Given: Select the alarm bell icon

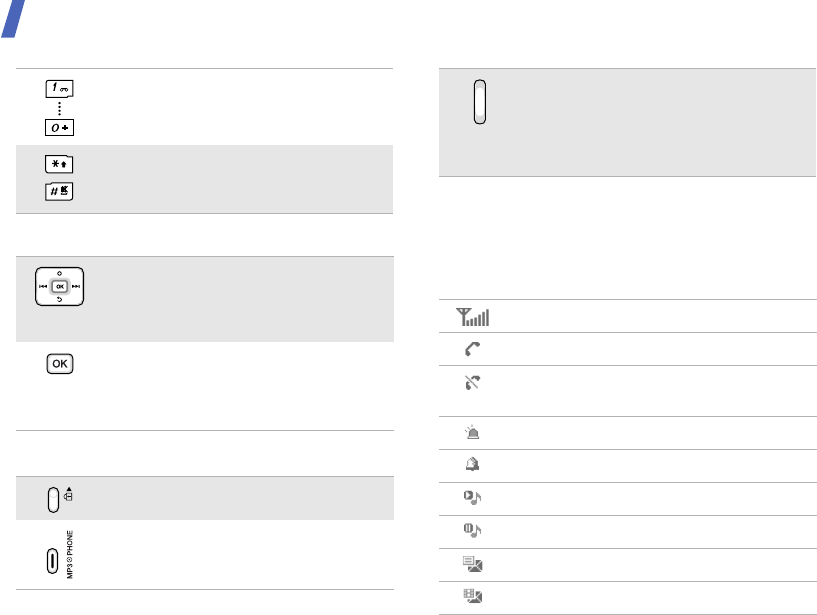Looking at the screenshot, I should click(471, 465).
